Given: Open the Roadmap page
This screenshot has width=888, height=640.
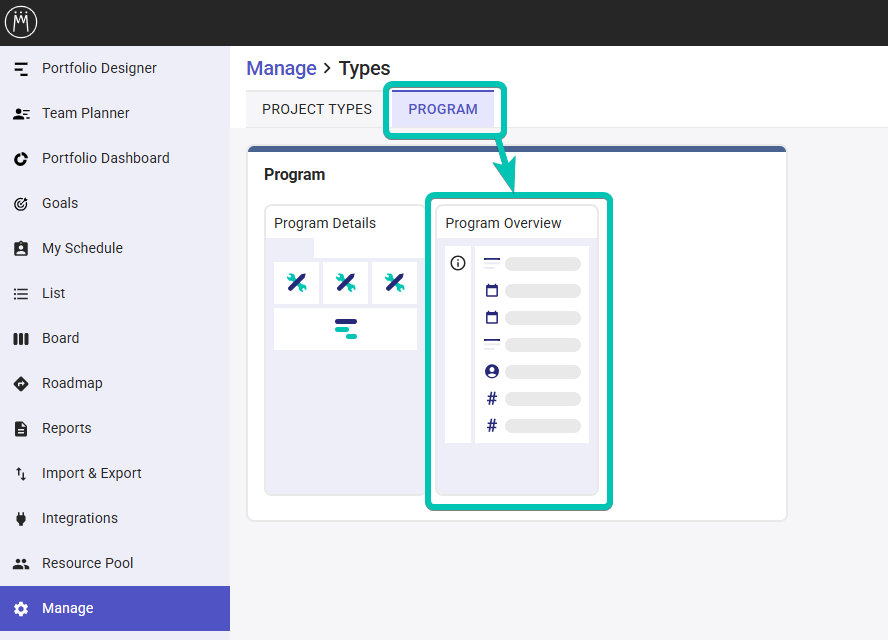Looking at the screenshot, I should (x=72, y=383).
